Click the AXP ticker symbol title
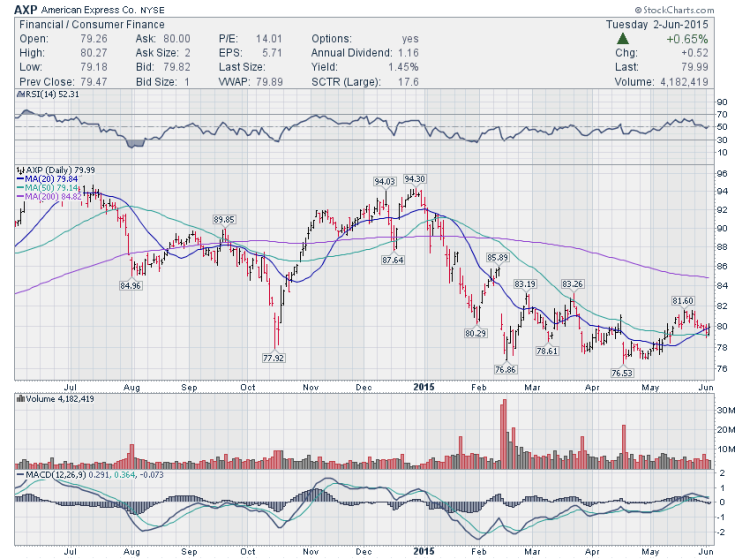This screenshot has width=750, height=559. (25, 10)
